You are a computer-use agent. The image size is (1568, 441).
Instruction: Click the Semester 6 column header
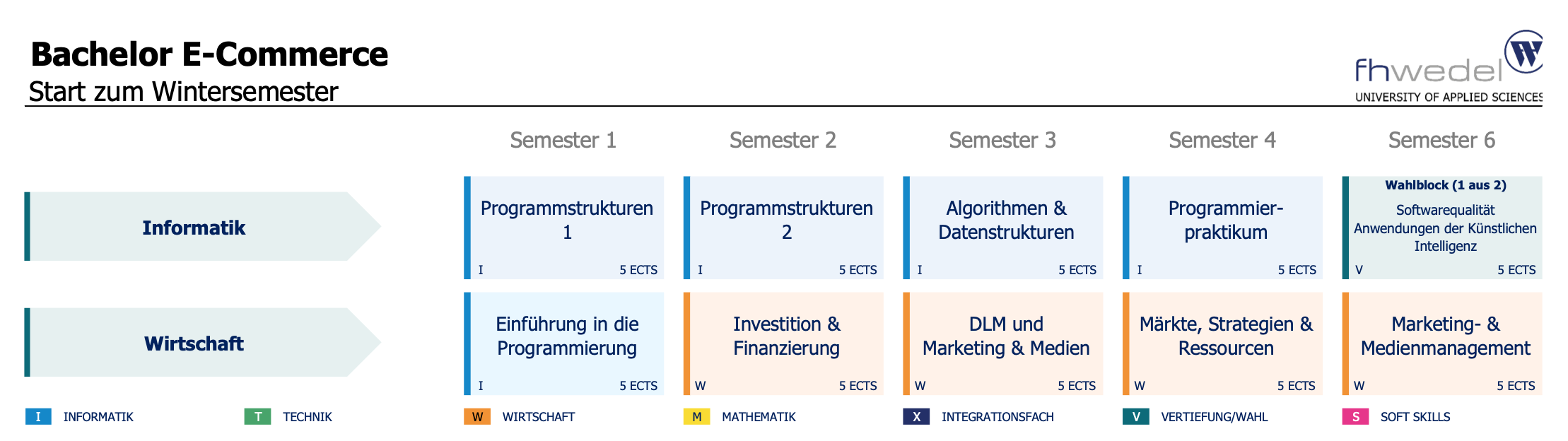[1441, 140]
